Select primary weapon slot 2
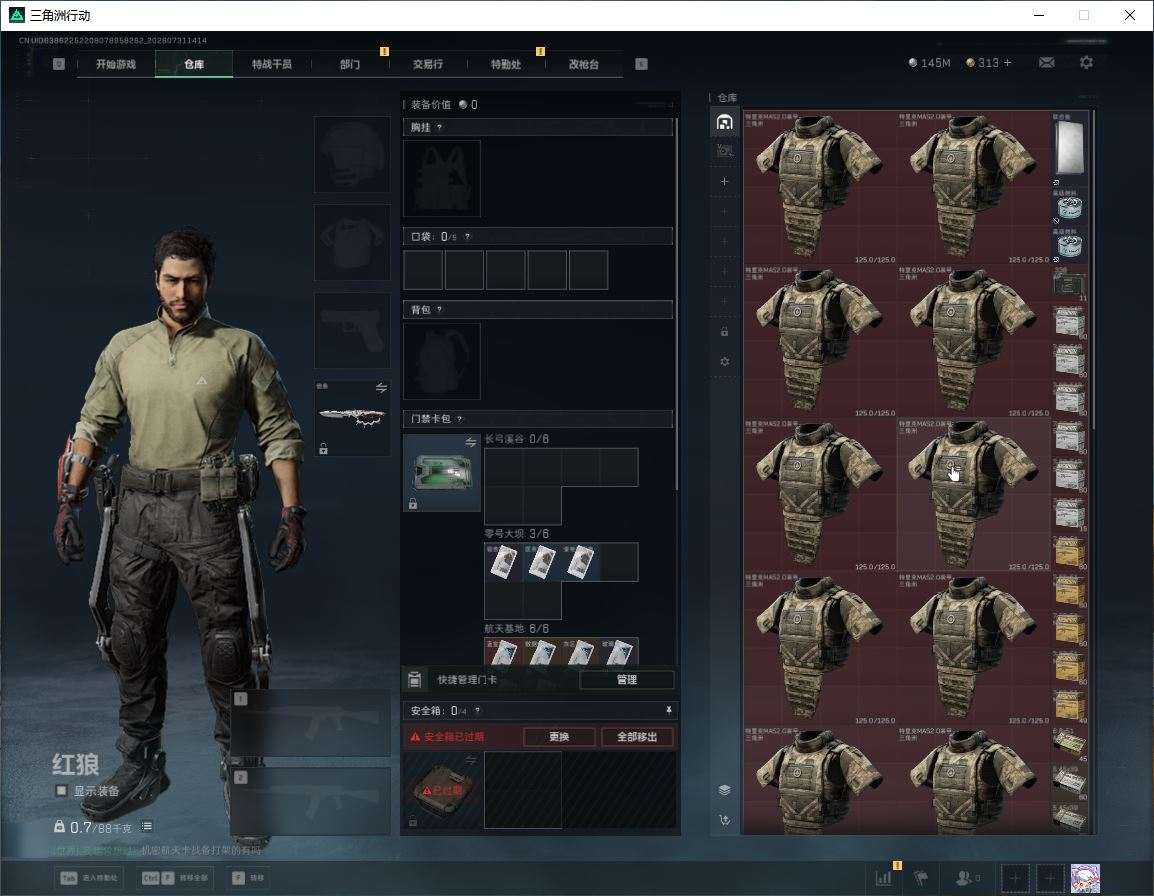 point(311,802)
